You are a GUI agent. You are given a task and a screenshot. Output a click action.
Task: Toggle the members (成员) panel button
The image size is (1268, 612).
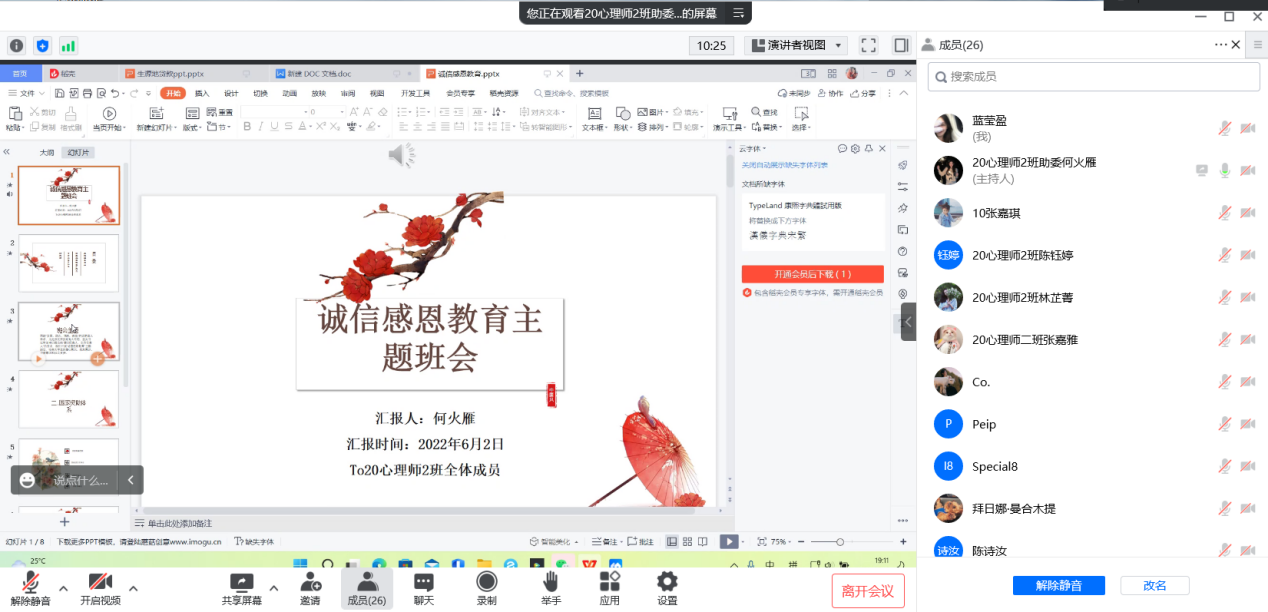pyautogui.click(x=366, y=588)
